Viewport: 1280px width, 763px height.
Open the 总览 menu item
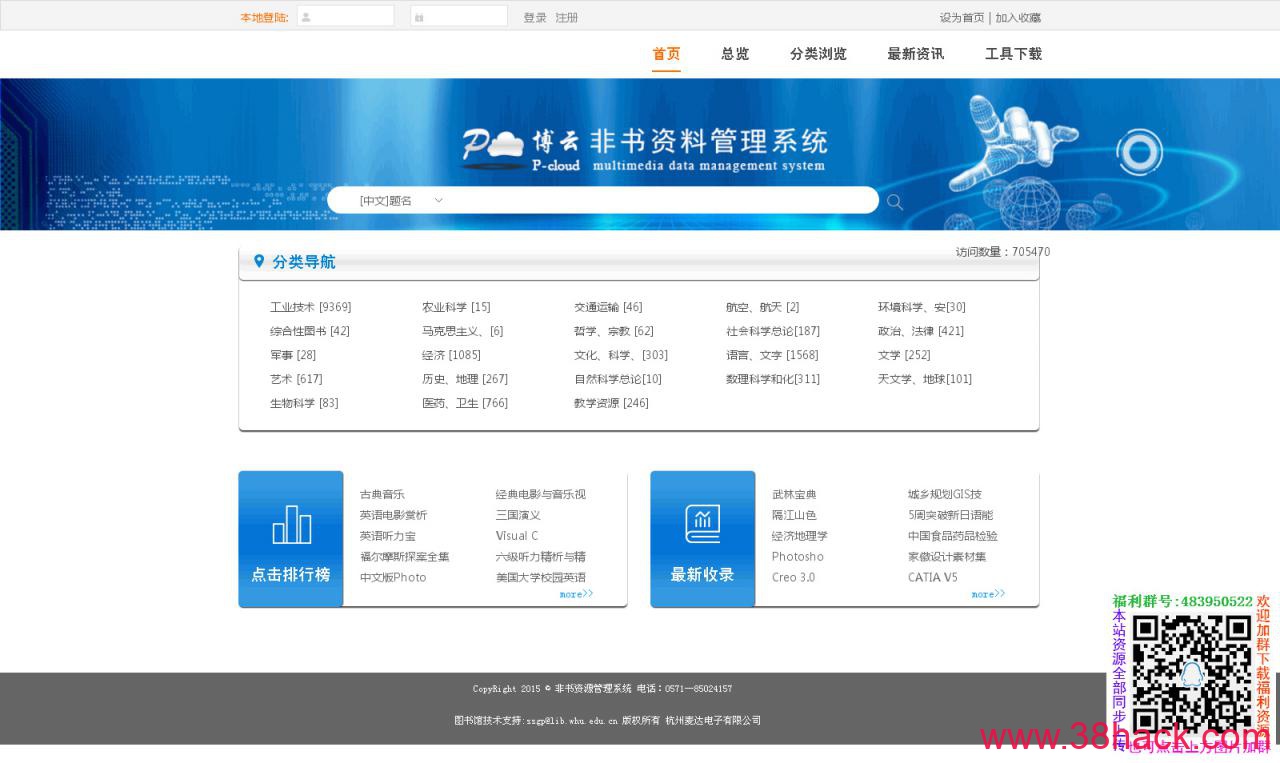click(735, 54)
